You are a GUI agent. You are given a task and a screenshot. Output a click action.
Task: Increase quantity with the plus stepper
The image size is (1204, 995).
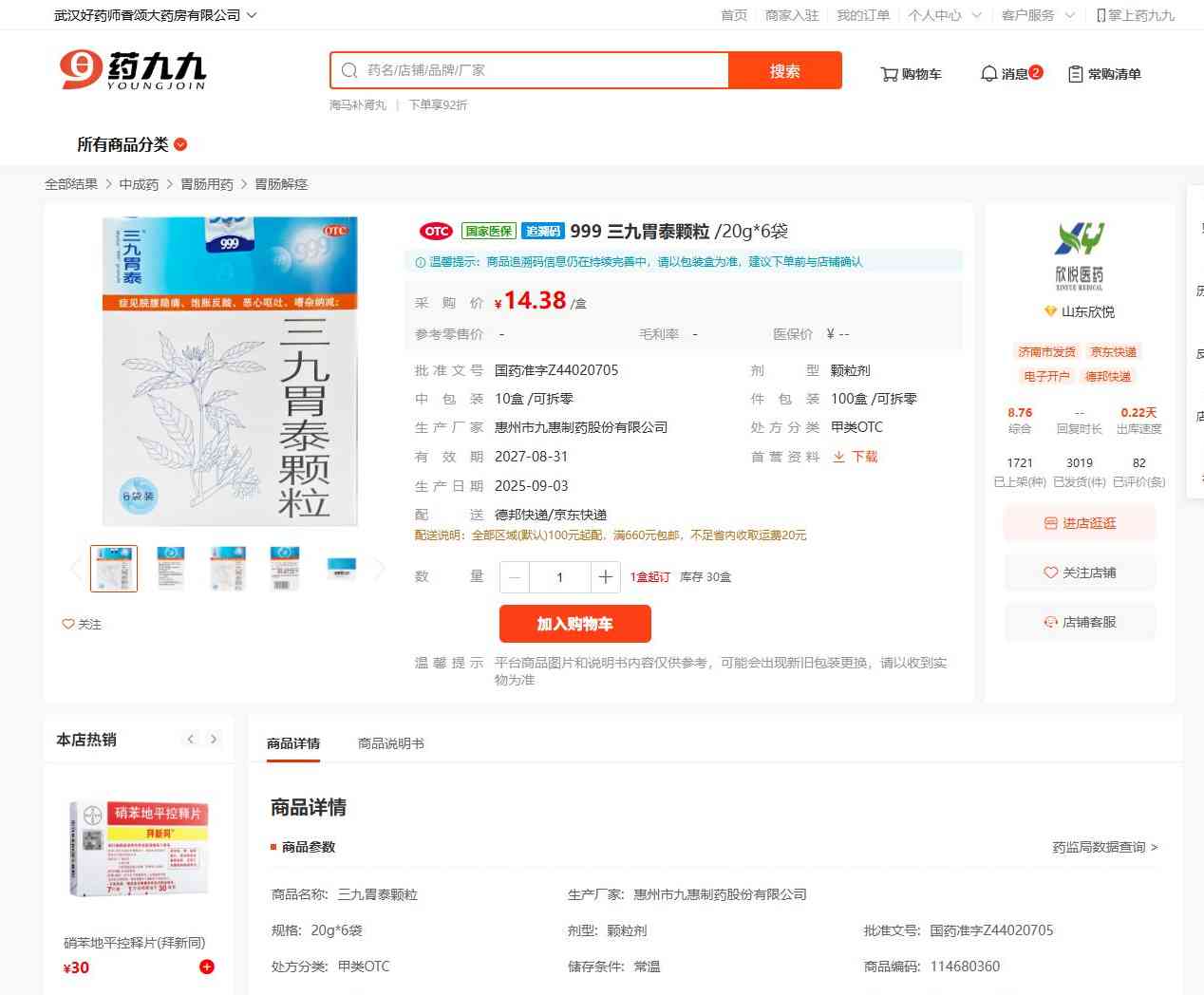(x=605, y=576)
